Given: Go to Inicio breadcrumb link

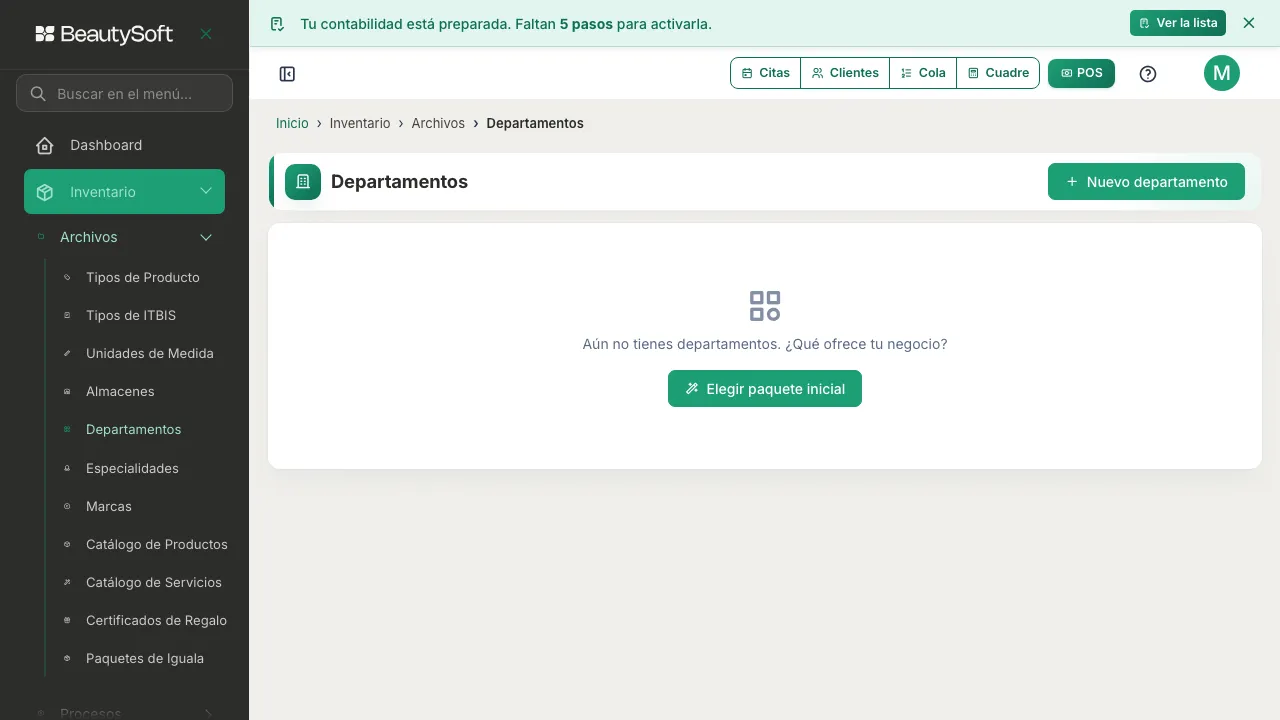Looking at the screenshot, I should click(292, 123).
